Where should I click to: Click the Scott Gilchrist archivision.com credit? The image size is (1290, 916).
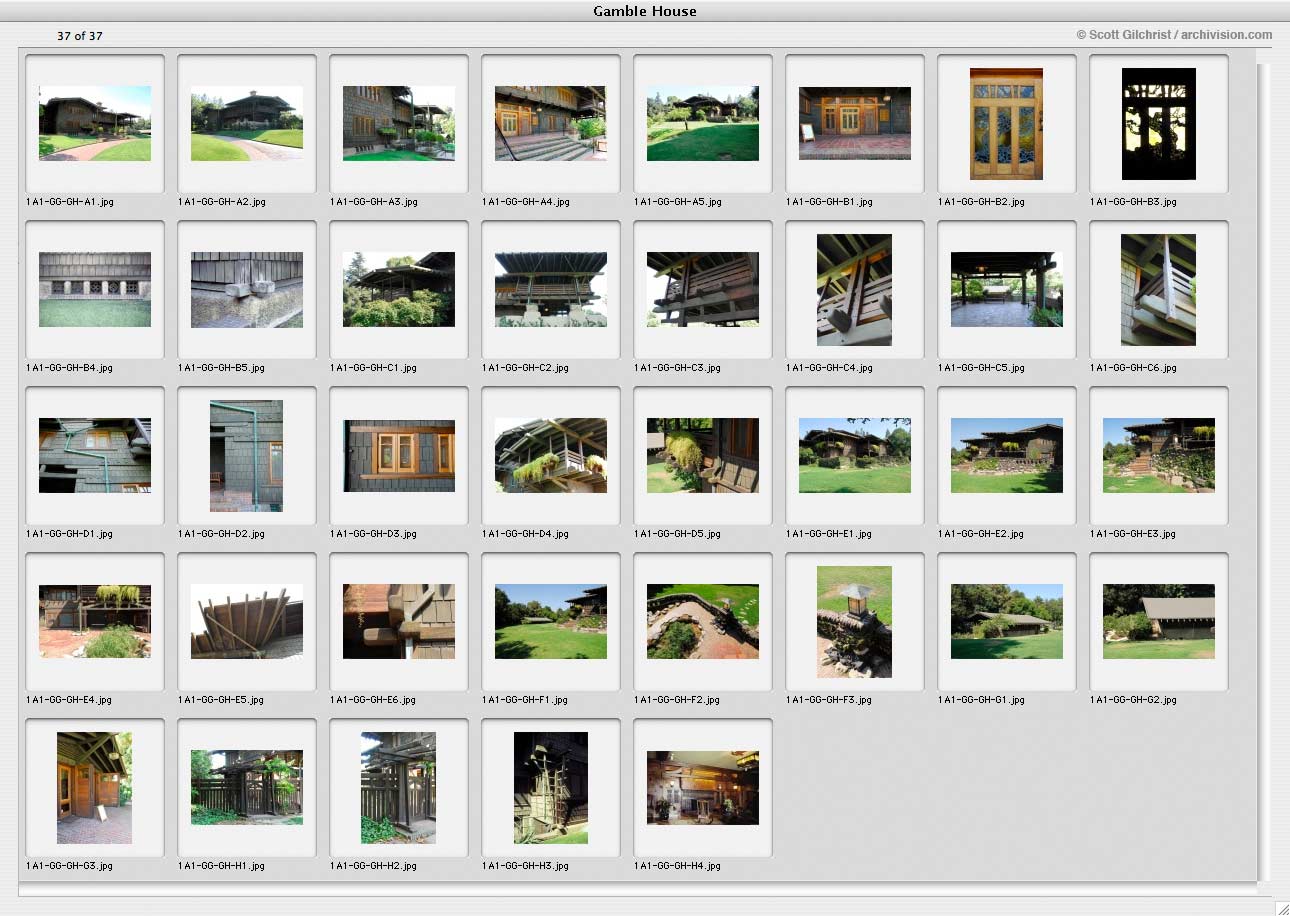(x=1174, y=34)
